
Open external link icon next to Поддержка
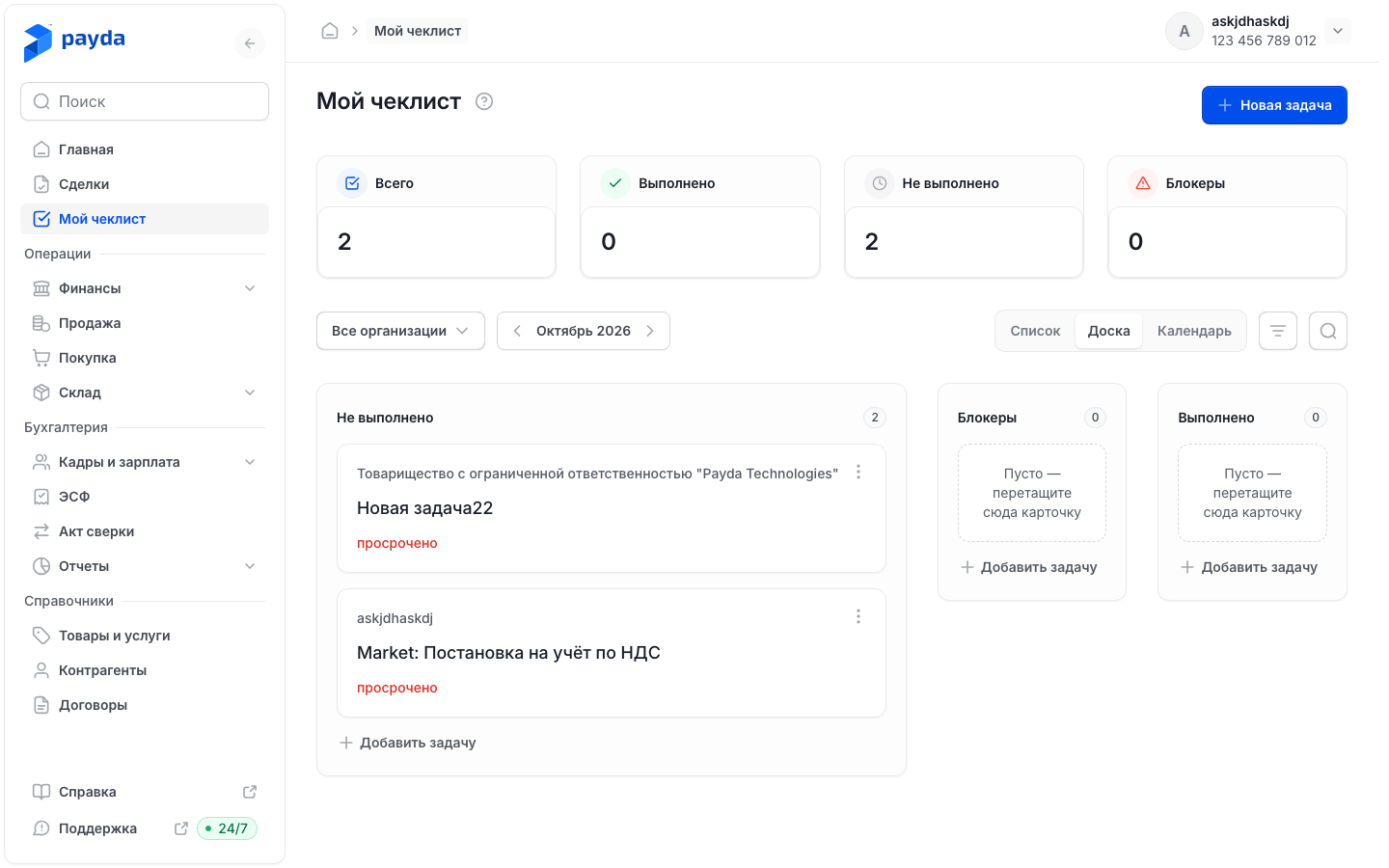180,828
